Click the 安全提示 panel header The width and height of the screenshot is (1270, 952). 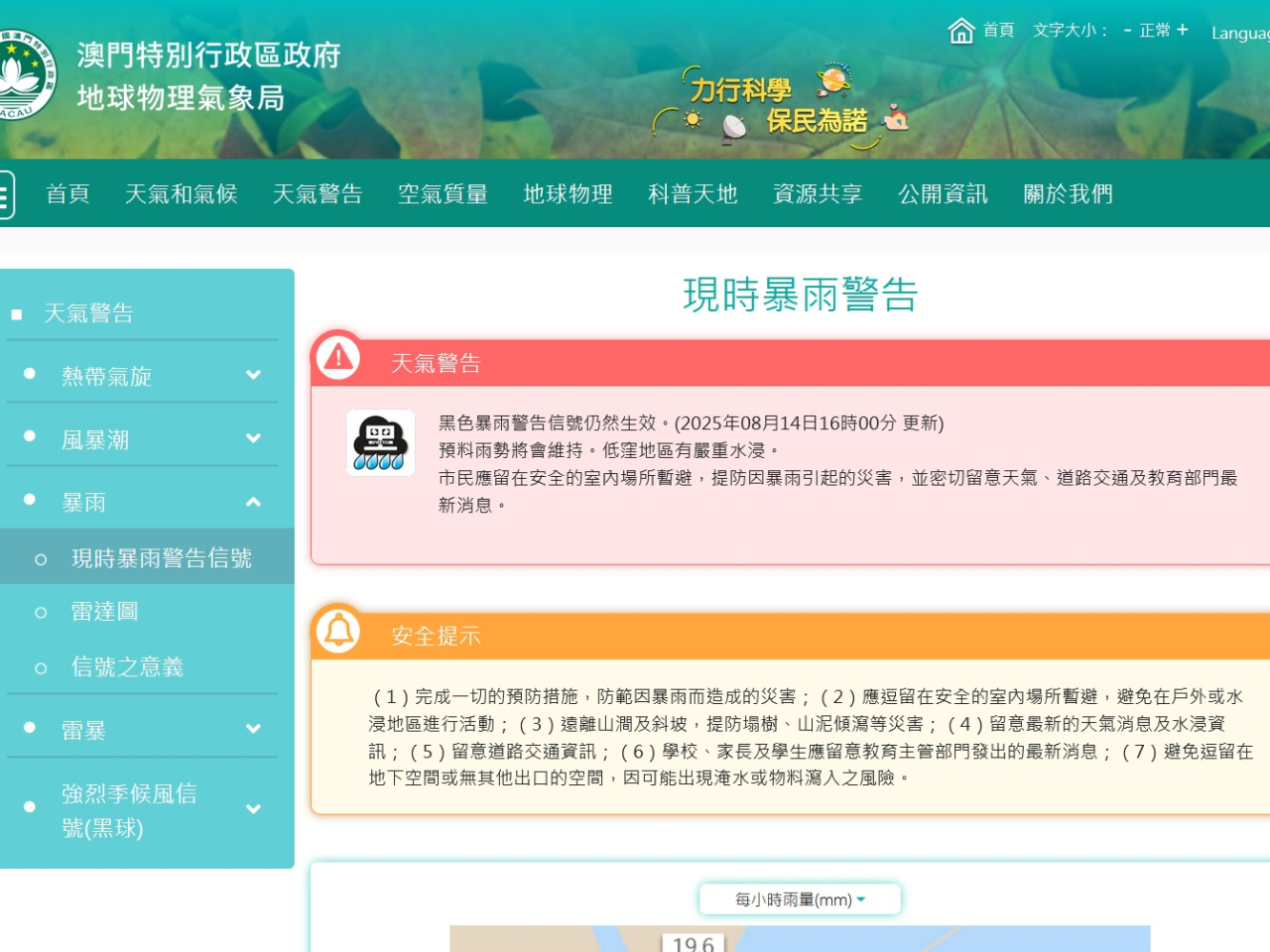pos(791,636)
